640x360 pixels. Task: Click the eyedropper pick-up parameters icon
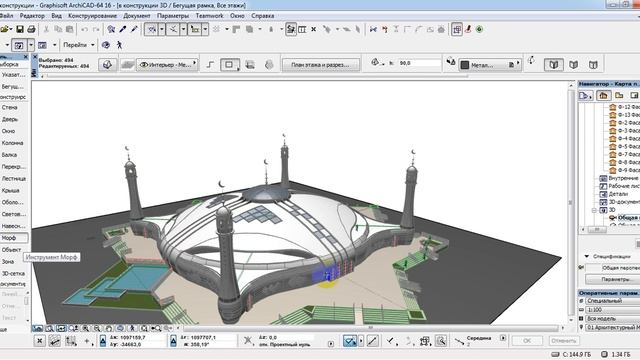pyautogui.click(x=123, y=29)
